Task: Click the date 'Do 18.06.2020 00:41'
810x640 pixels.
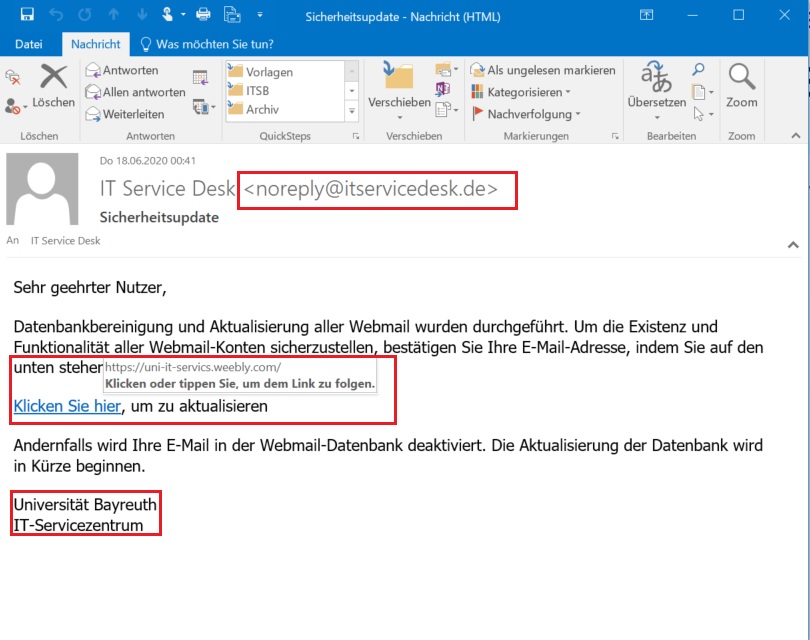Action: 148,161
